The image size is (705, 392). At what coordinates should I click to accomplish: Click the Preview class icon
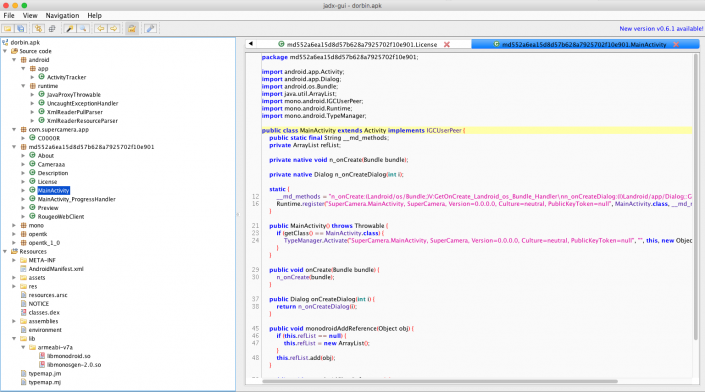coord(32,208)
